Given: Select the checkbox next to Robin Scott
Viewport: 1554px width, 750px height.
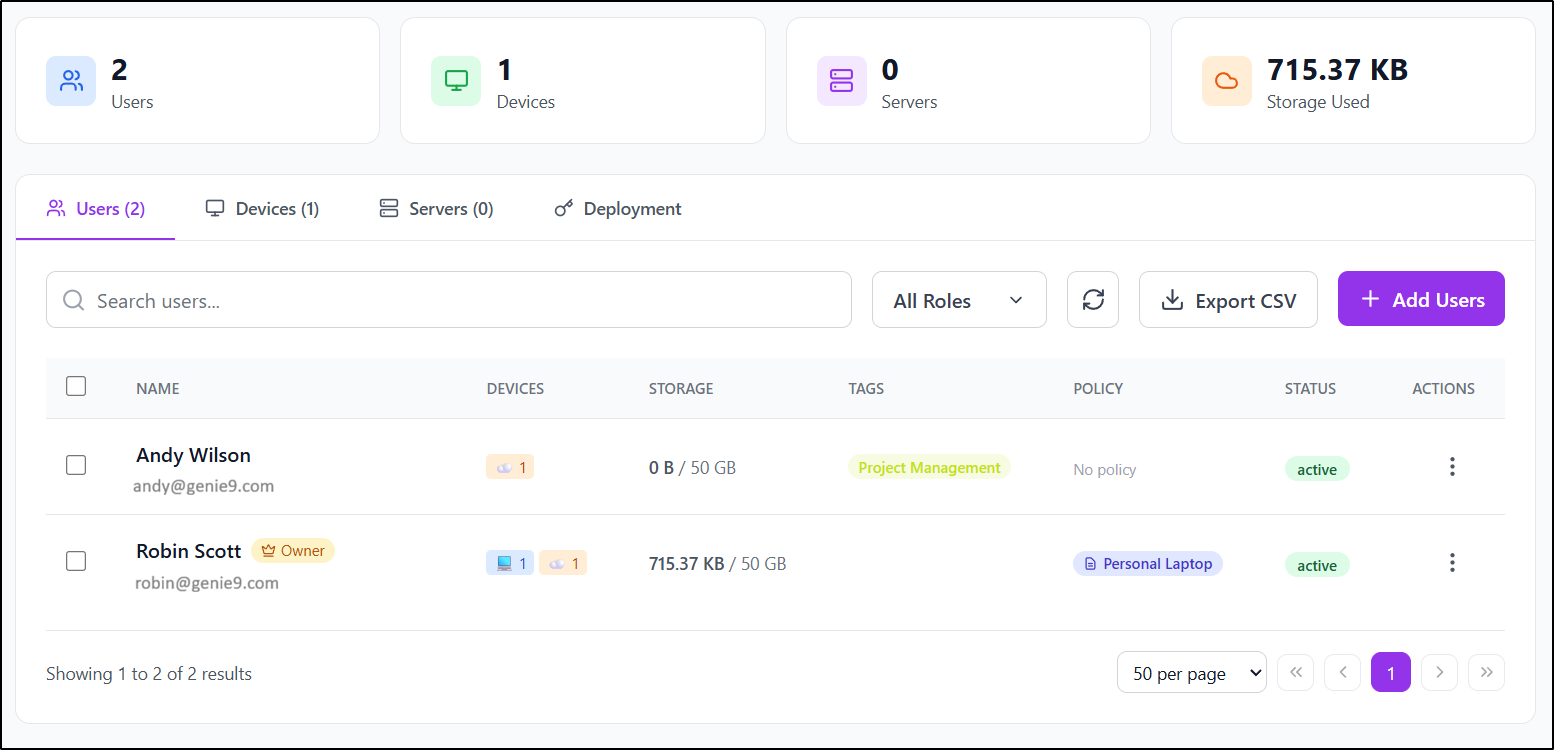Looking at the screenshot, I should coord(76,561).
